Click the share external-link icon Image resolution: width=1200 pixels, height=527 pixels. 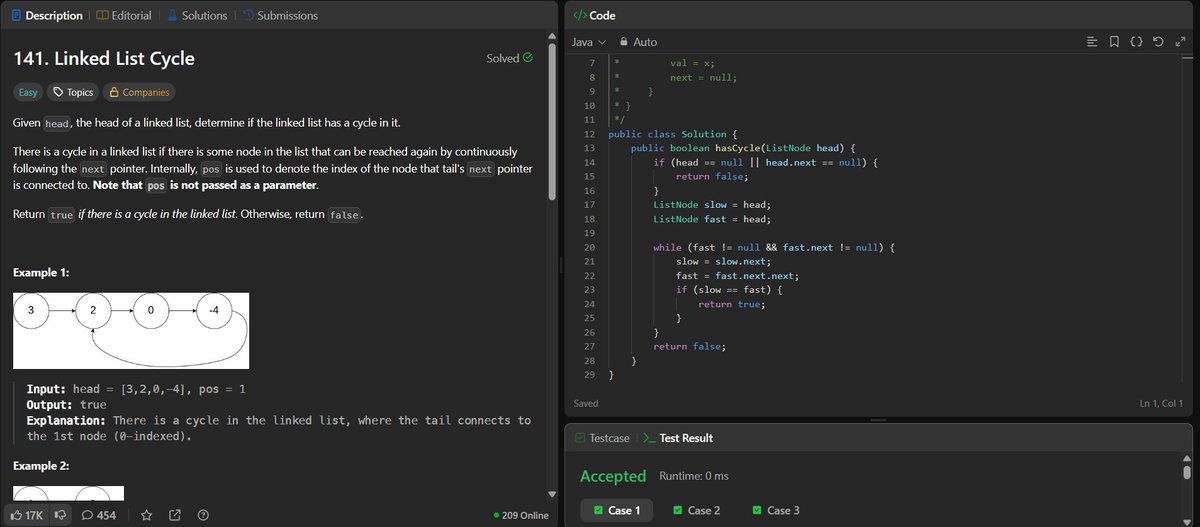pyautogui.click(x=175, y=515)
